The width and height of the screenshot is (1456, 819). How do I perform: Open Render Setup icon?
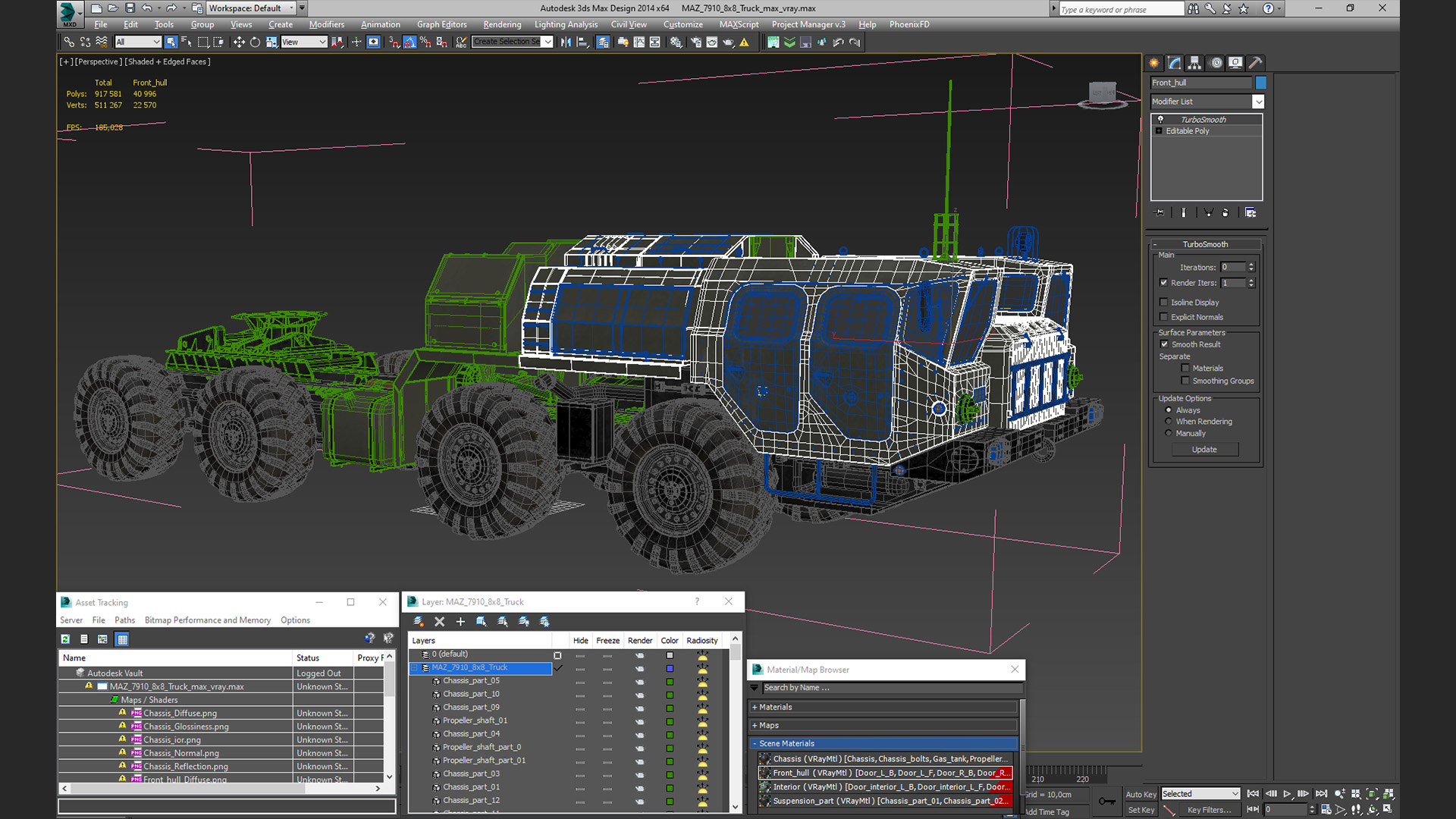(x=695, y=42)
